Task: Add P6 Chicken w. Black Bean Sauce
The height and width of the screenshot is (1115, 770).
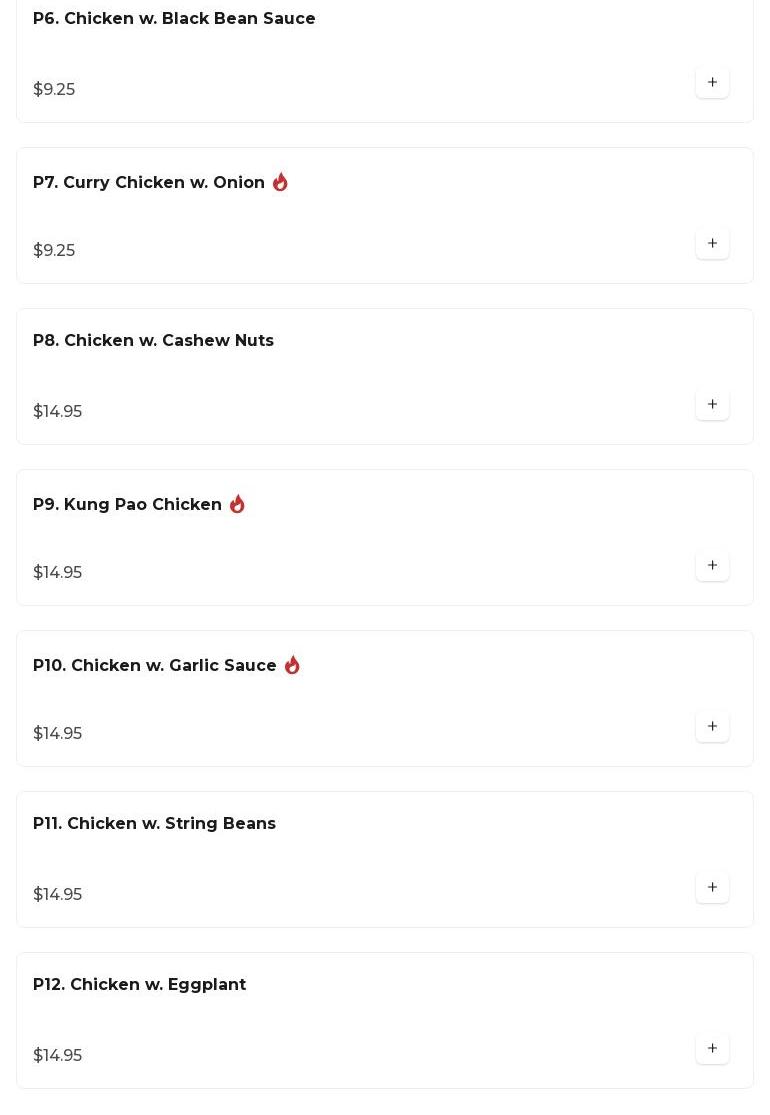Action: coord(712,83)
